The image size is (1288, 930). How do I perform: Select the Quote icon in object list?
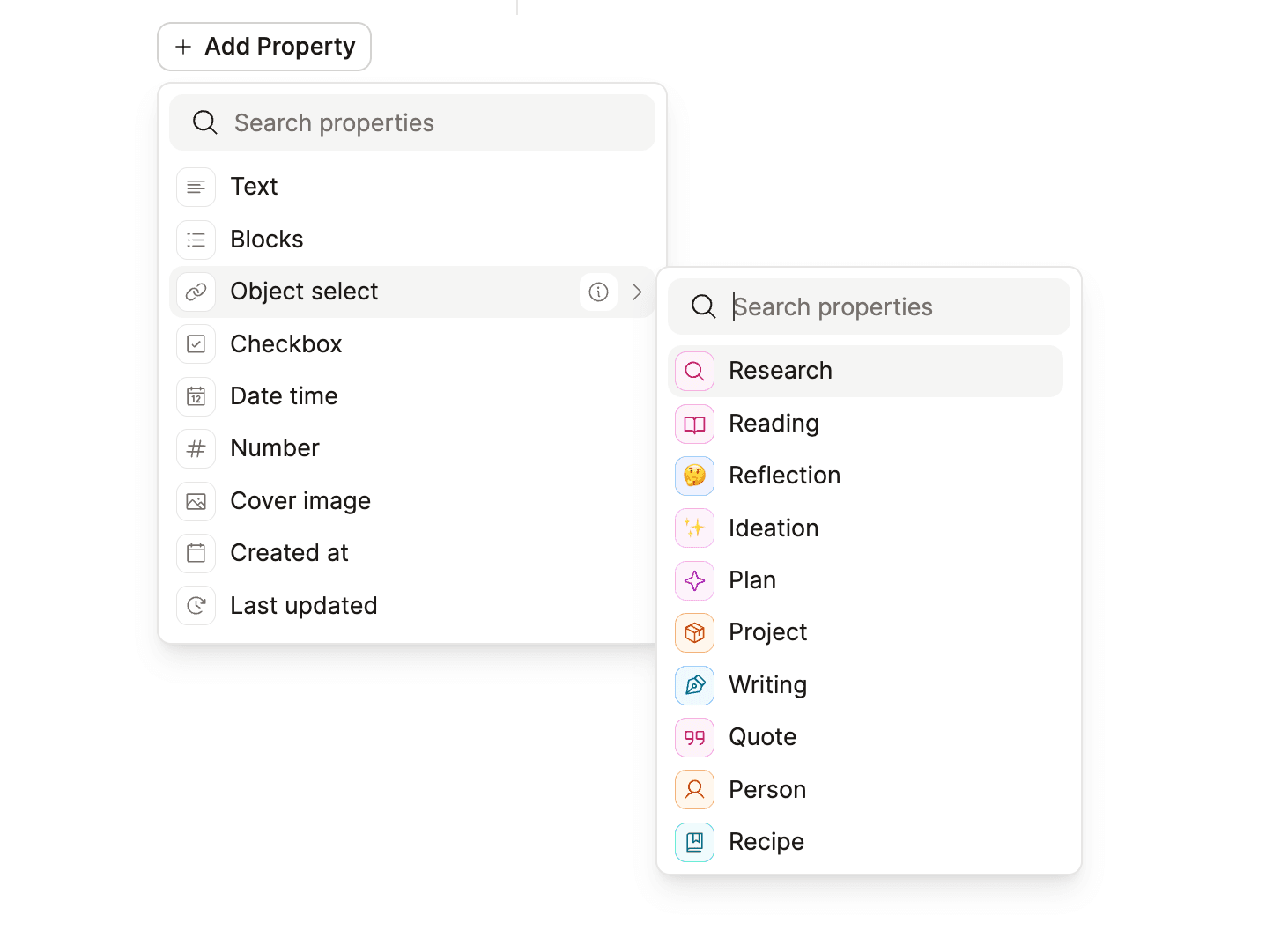point(693,737)
